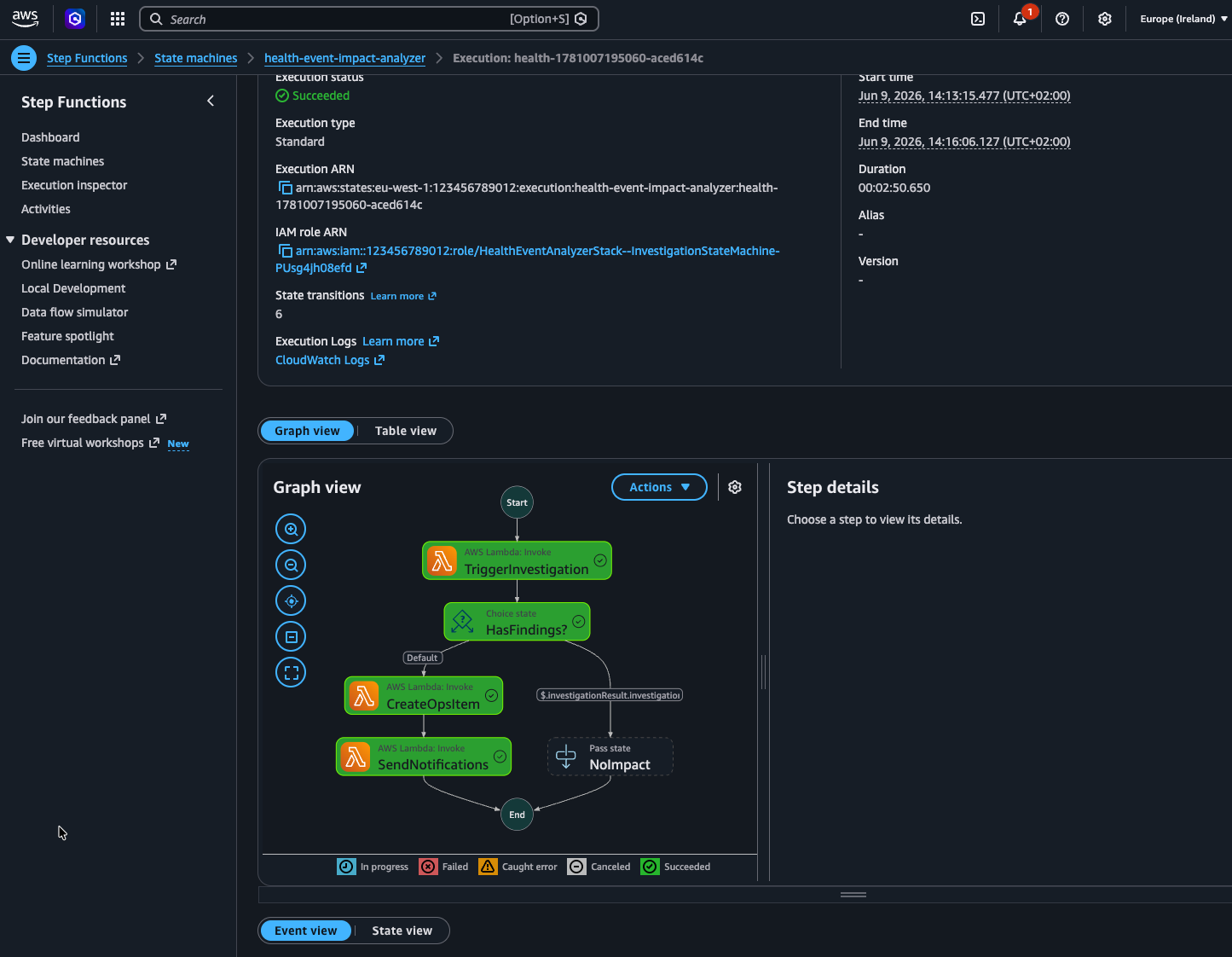1232x957 pixels.
Task: Click the Succeeded legend icon
Action: [x=651, y=867]
